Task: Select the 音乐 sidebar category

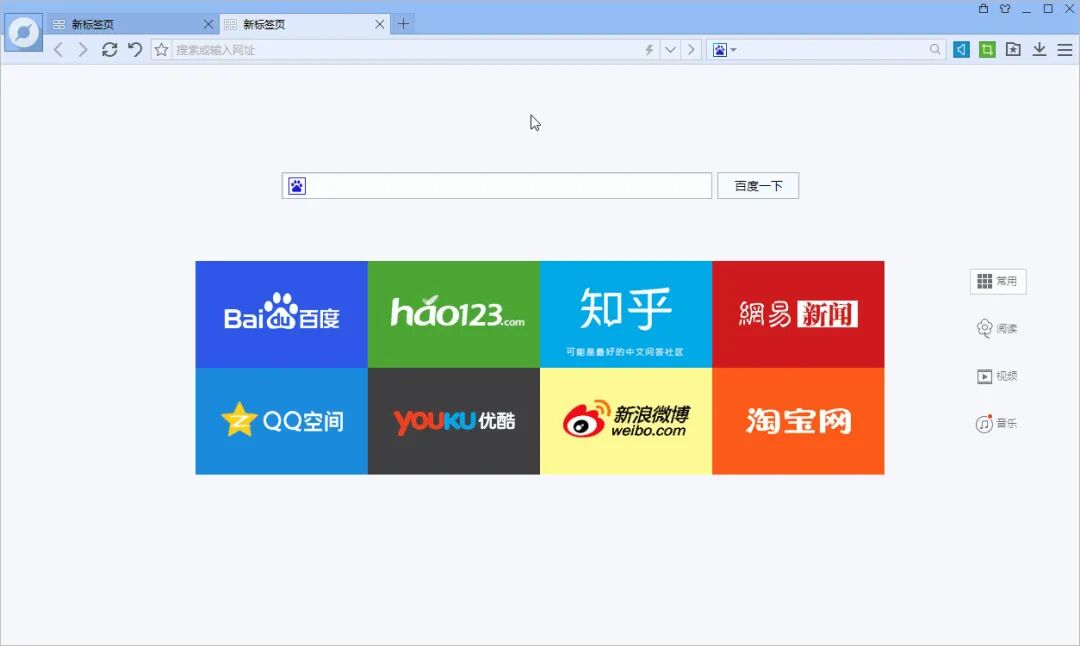Action: pos(997,423)
